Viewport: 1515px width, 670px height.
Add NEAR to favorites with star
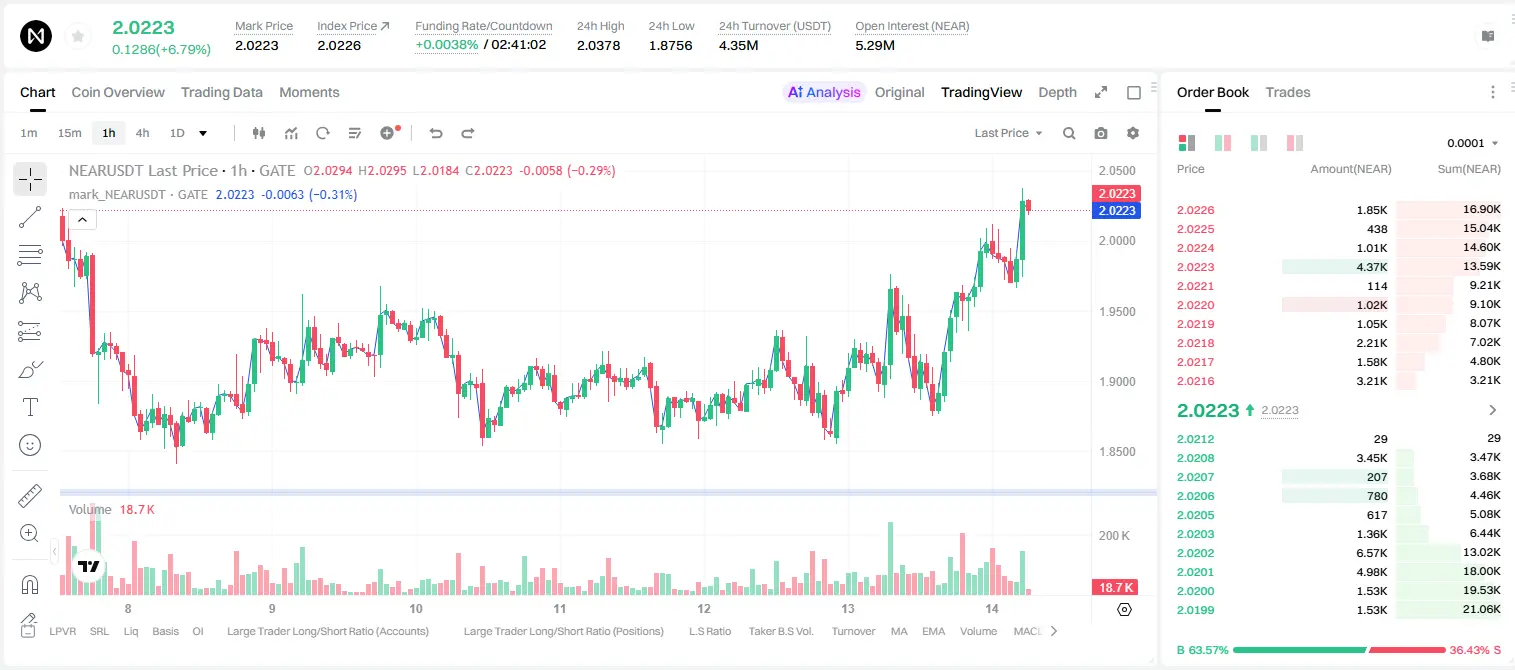(x=78, y=37)
